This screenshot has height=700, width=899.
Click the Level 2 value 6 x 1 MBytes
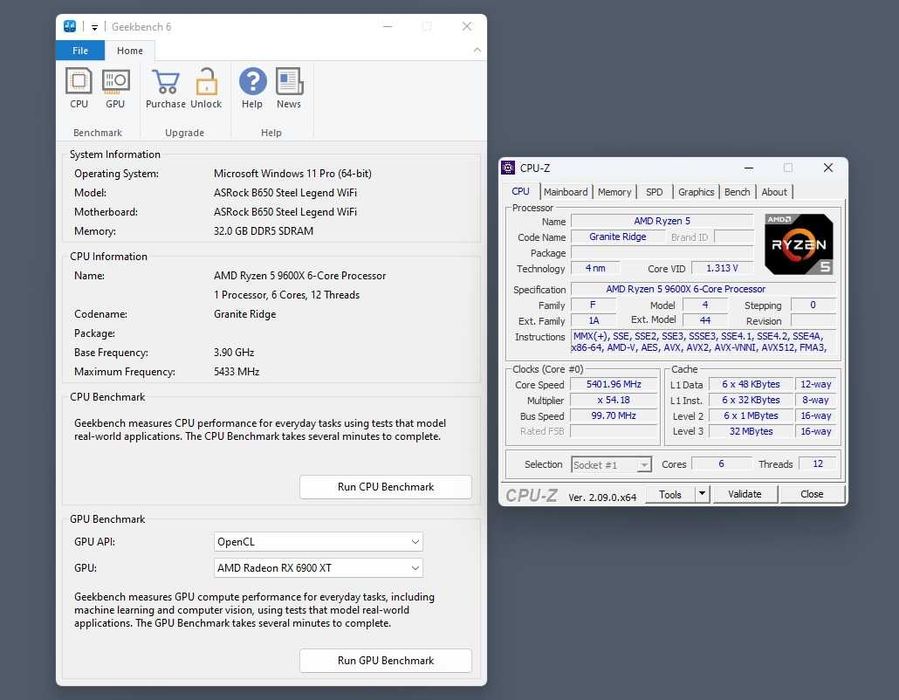click(751, 416)
